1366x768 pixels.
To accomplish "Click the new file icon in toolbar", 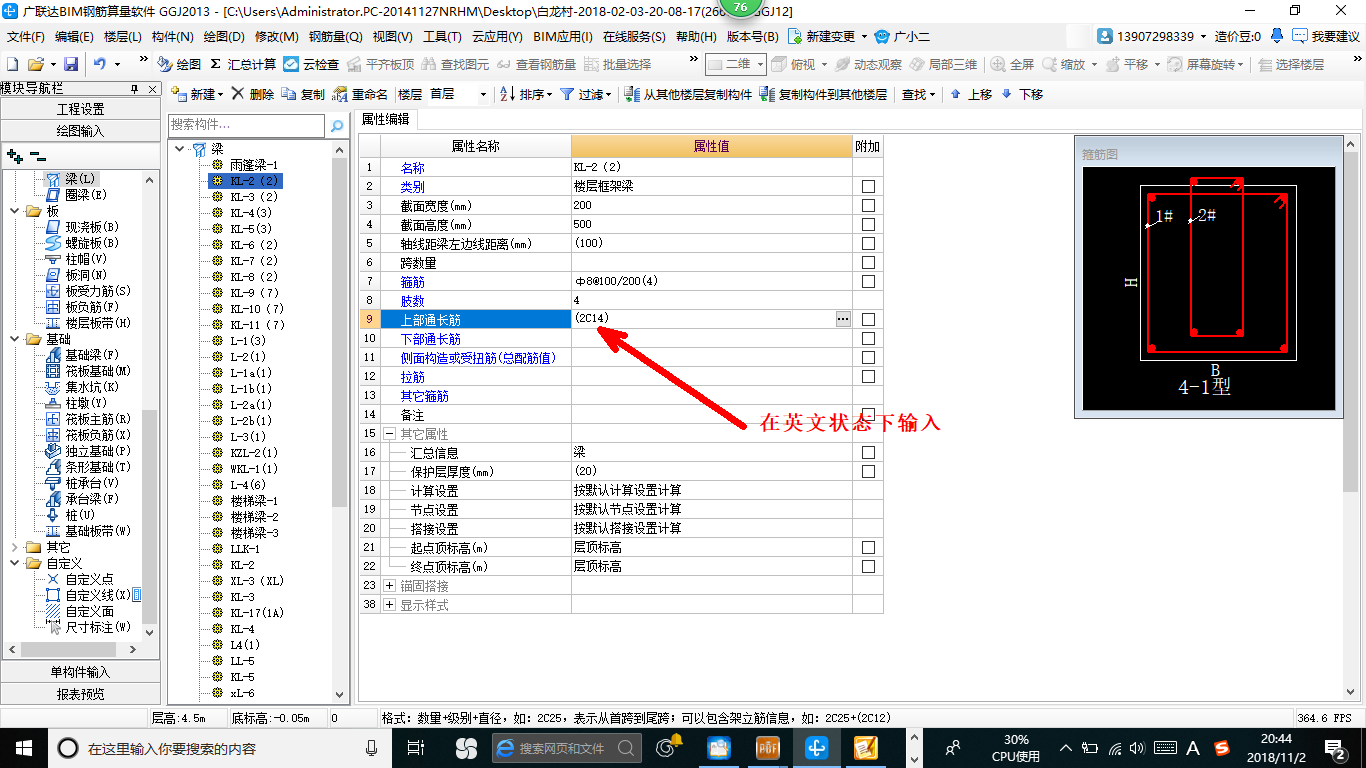I will [12, 64].
